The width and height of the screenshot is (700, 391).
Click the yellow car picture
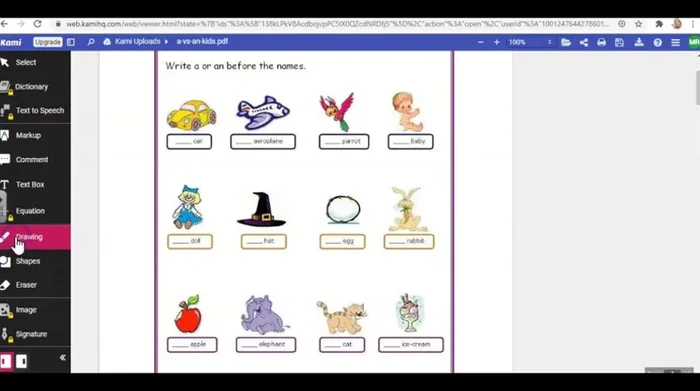[192, 115]
